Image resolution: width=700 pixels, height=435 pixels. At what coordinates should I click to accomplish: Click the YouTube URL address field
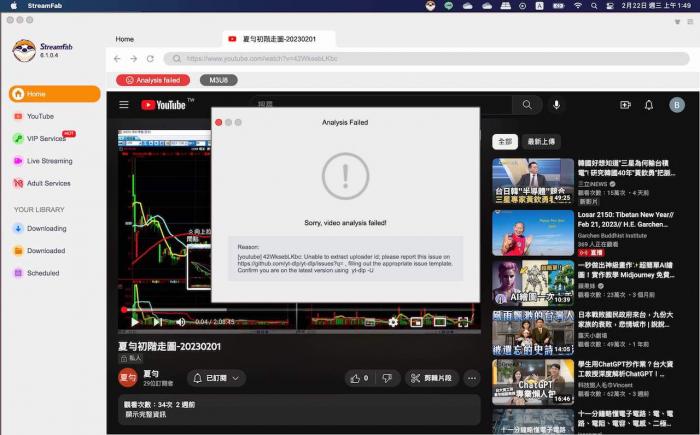point(426,59)
